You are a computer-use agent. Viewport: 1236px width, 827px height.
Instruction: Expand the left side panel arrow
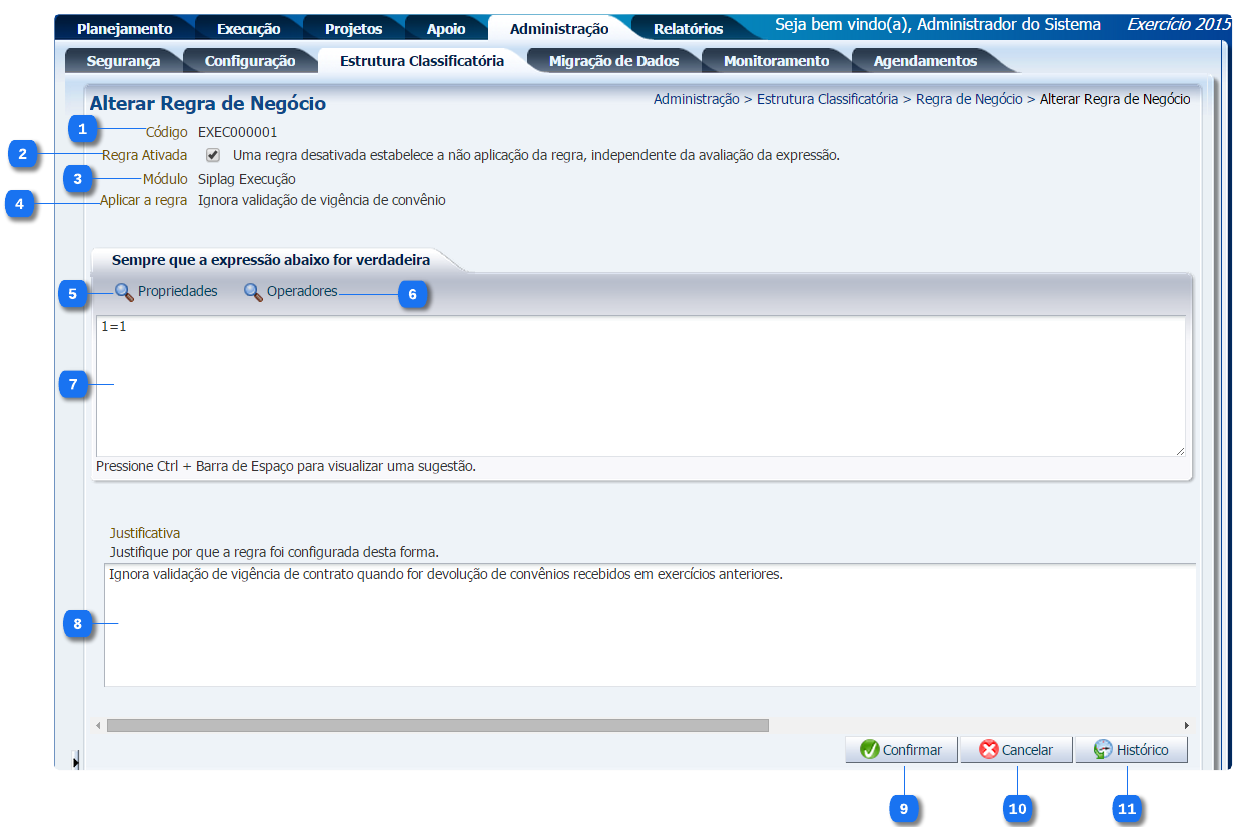click(76, 762)
